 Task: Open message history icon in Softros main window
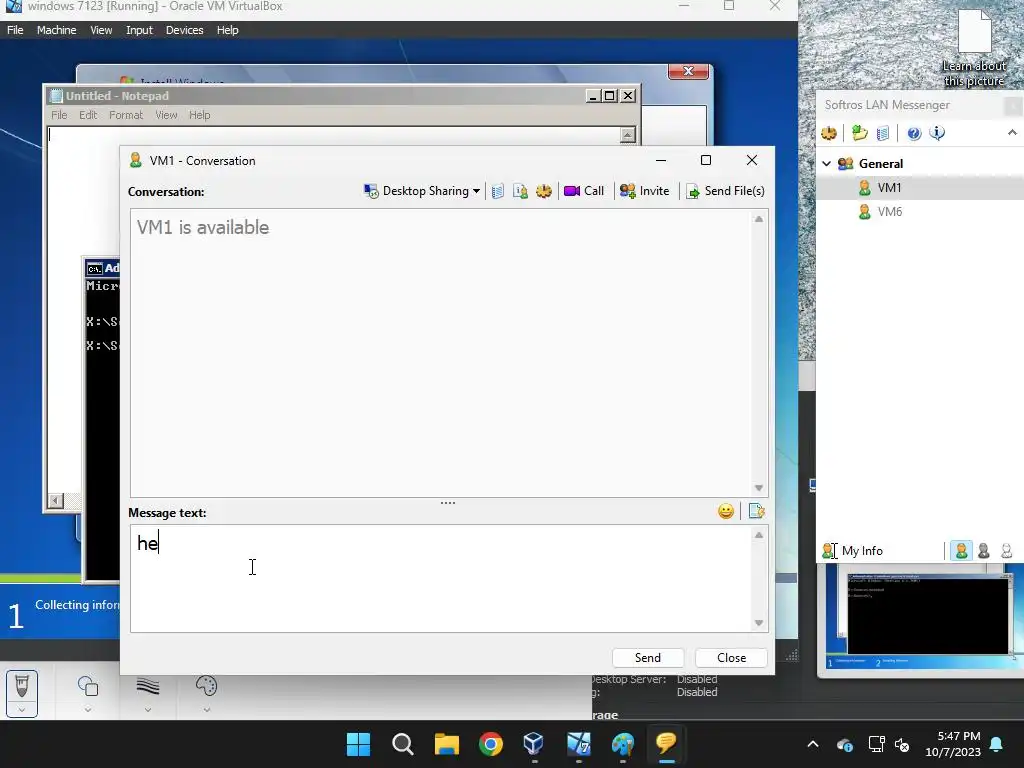[x=882, y=133]
